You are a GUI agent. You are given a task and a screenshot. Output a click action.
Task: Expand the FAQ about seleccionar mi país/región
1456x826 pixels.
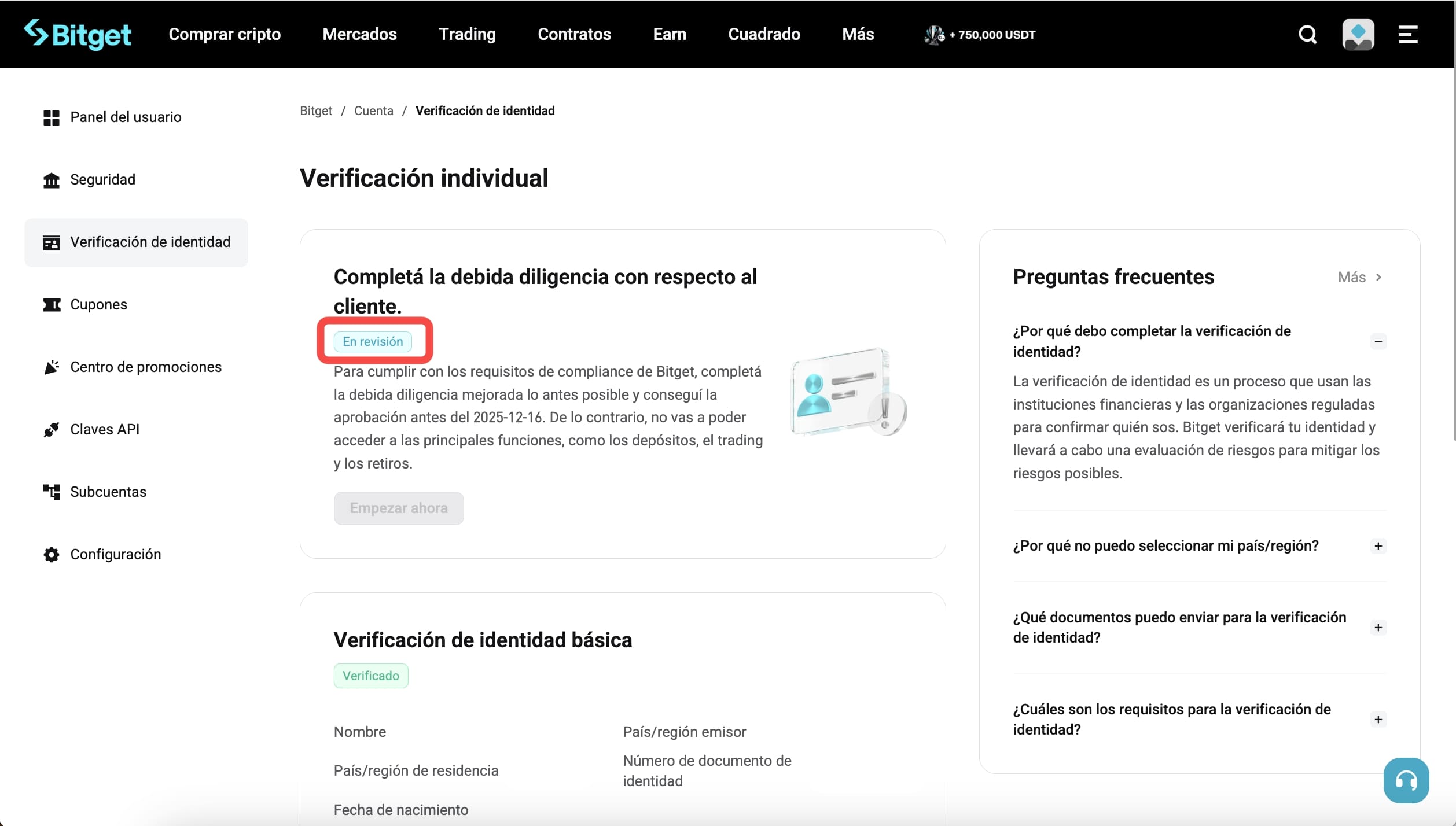coord(1378,545)
